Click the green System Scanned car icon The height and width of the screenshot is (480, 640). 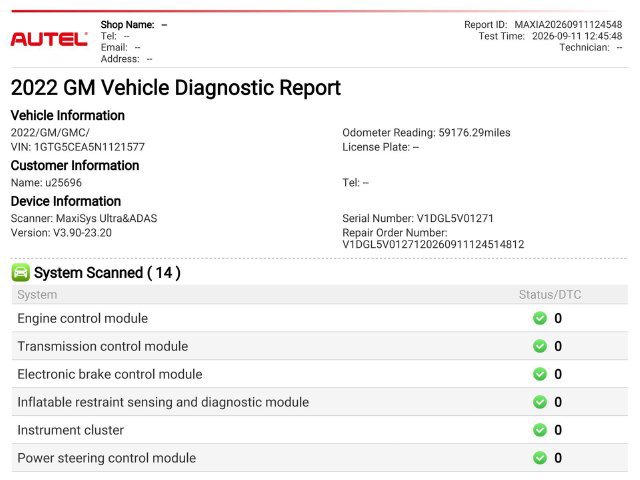click(20, 273)
